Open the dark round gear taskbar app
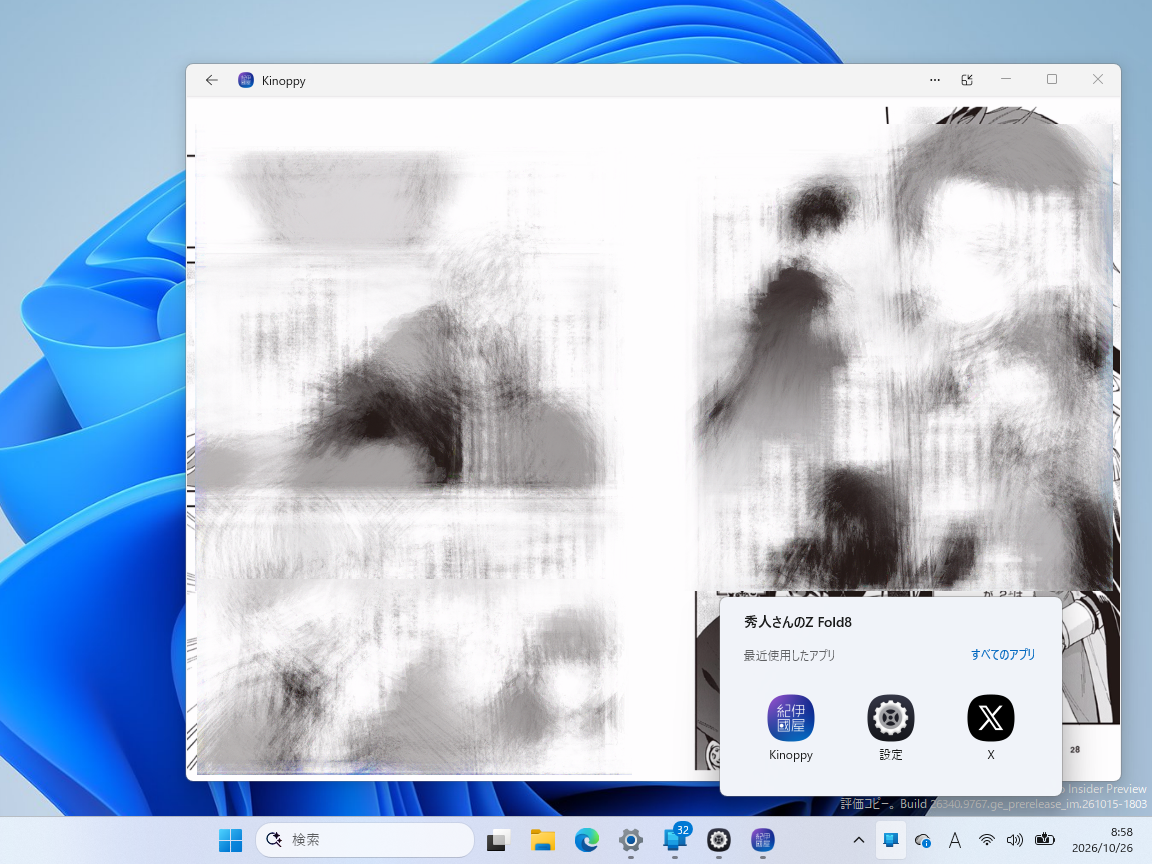Image resolution: width=1152 pixels, height=864 pixels. [x=719, y=840]
